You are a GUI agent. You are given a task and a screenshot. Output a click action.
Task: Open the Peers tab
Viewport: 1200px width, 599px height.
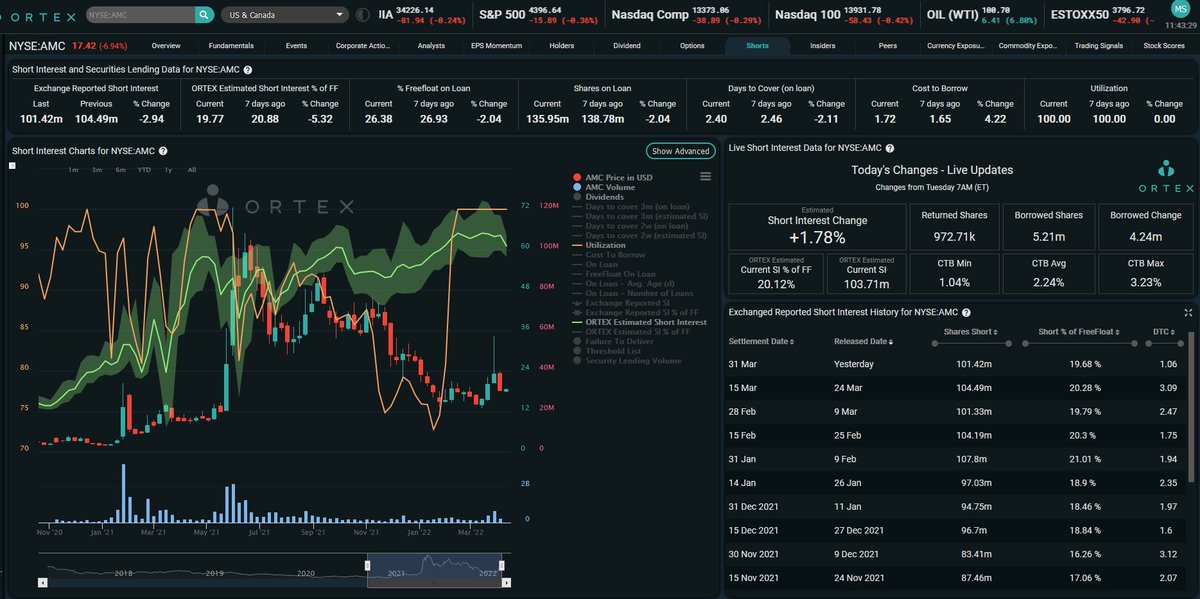[x=888, y=46]
